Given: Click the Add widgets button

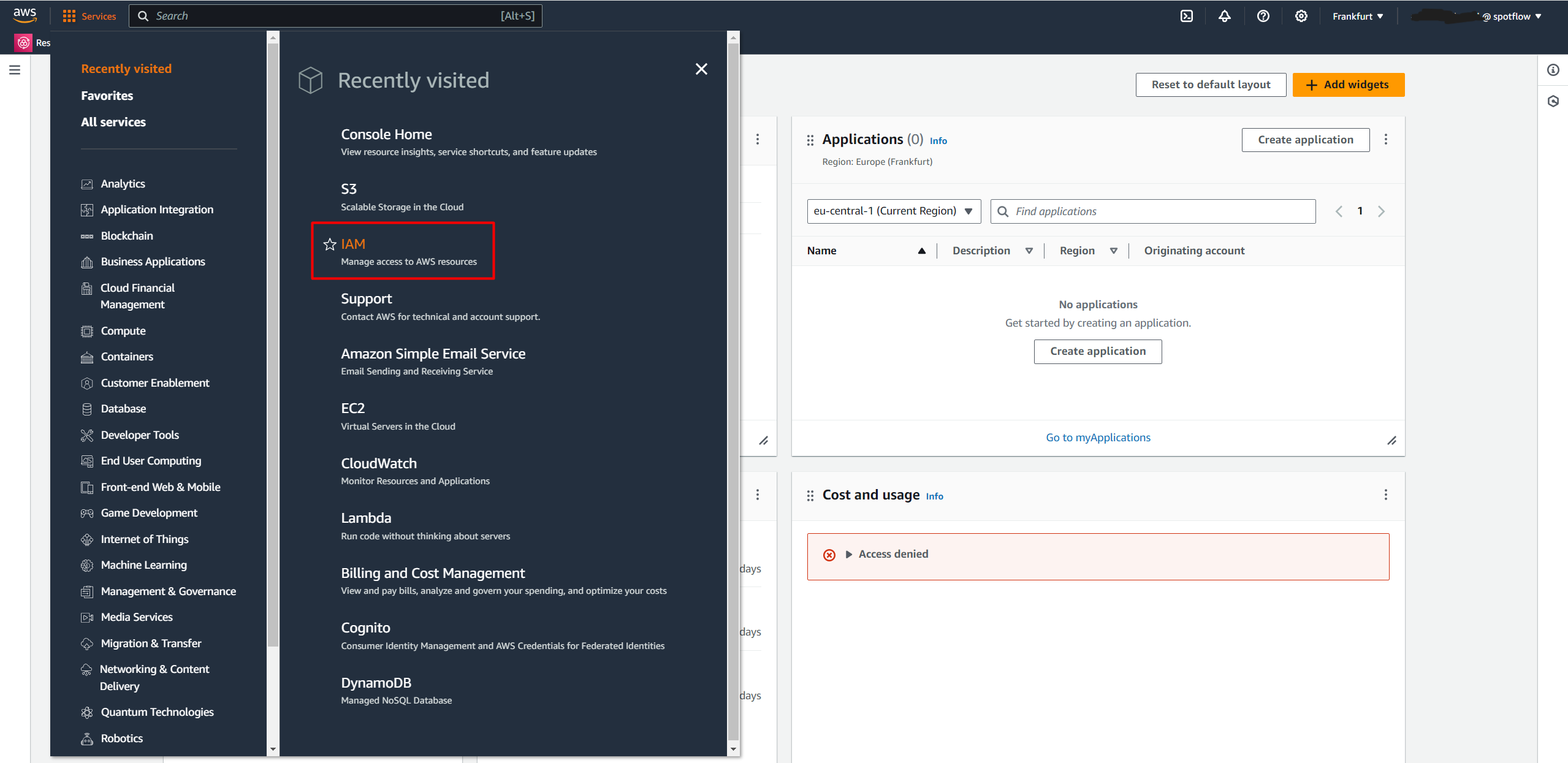Looking at the screenshot, I should click(x=1348, y=85).
